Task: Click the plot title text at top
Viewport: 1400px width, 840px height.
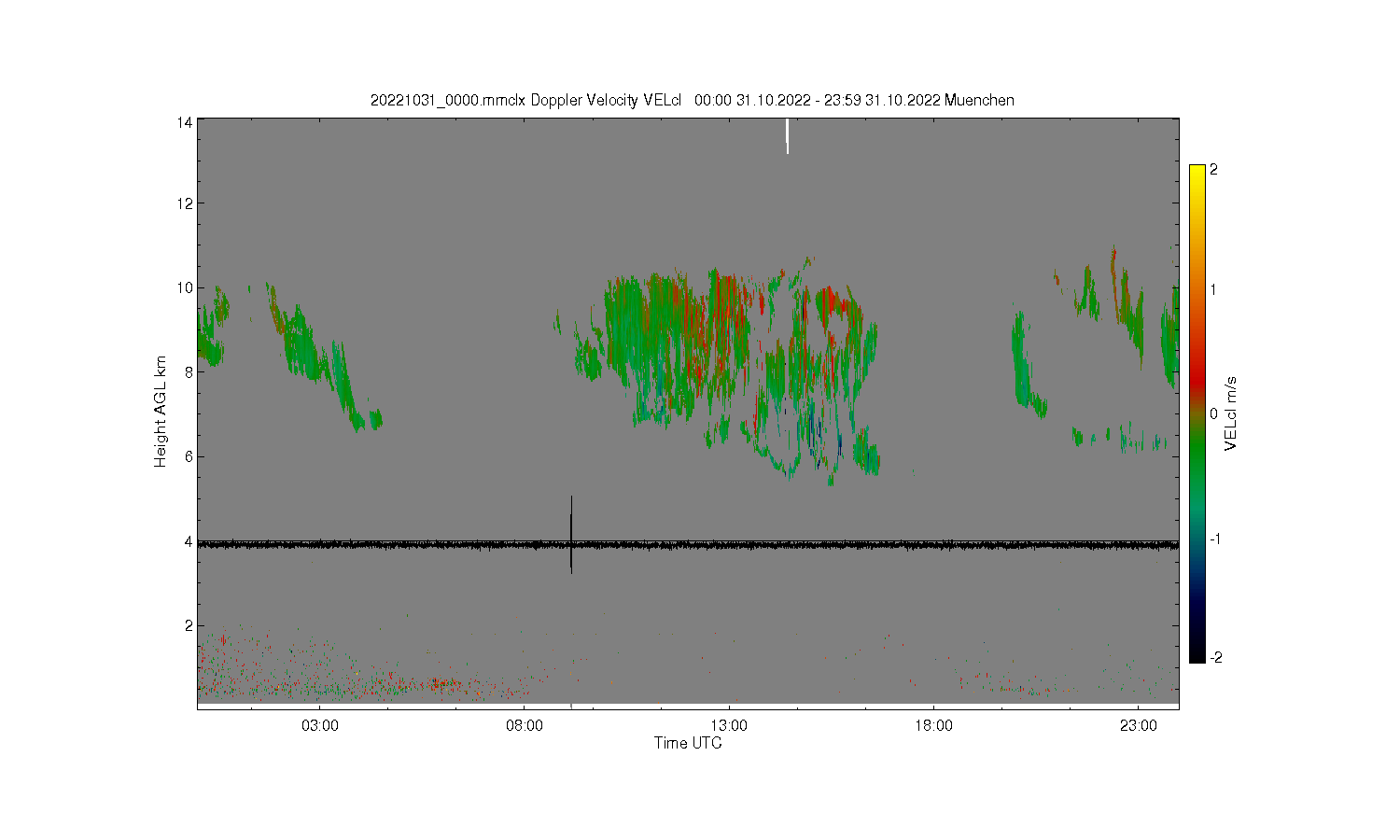Action: [692, 100]
